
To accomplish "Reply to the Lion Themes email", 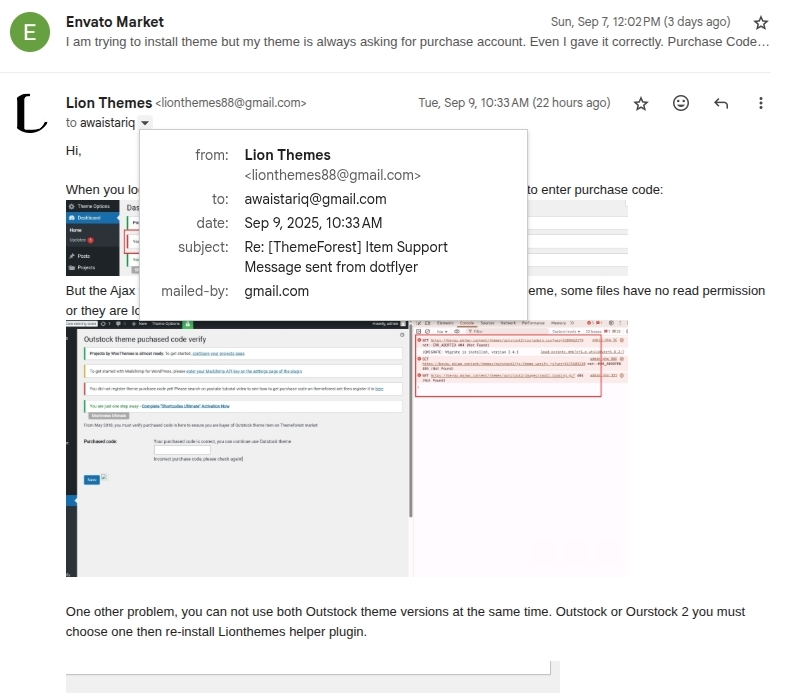I will point(721,103).
